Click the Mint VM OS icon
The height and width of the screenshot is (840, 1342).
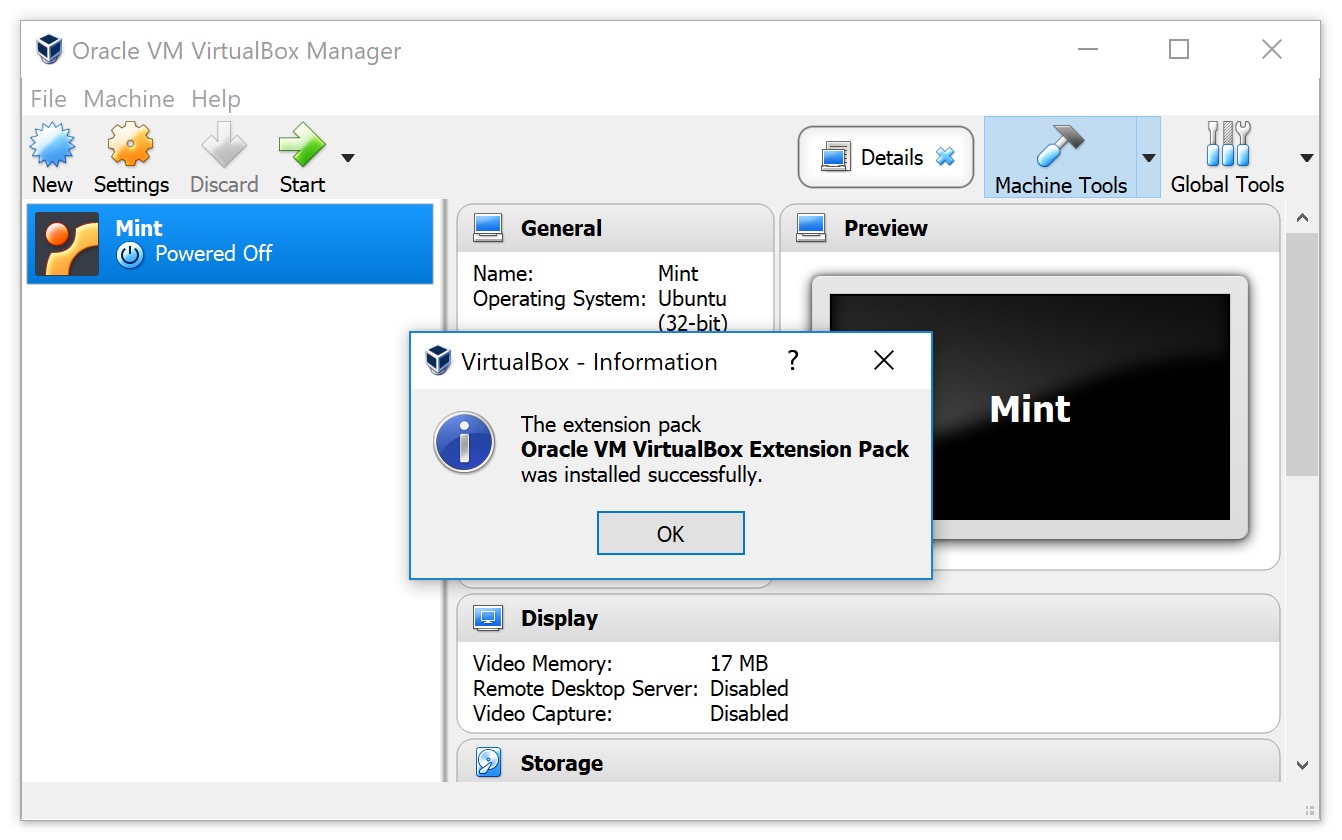click(67, 243)
